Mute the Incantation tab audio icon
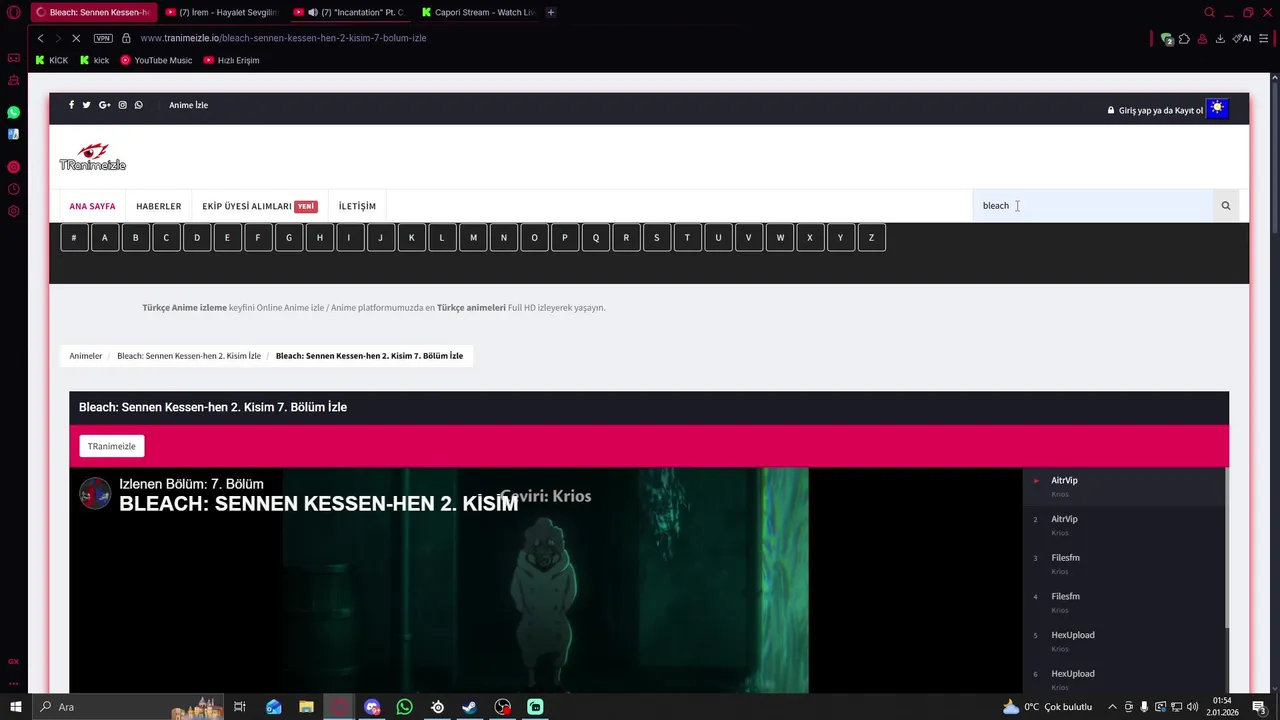The height and width of the screenshot is (720, 1280). click(x=313, y=12)
